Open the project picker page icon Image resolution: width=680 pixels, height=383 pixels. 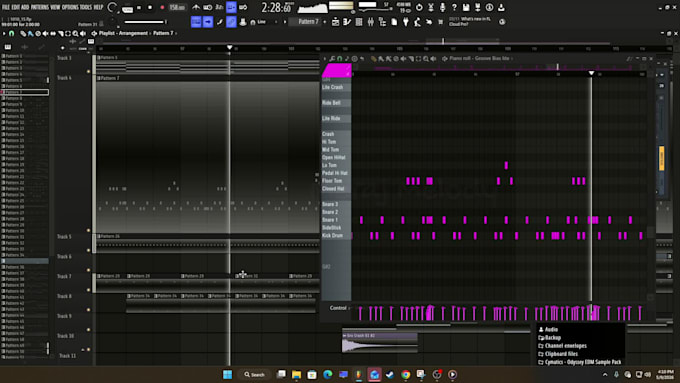[x=394, y=22]
